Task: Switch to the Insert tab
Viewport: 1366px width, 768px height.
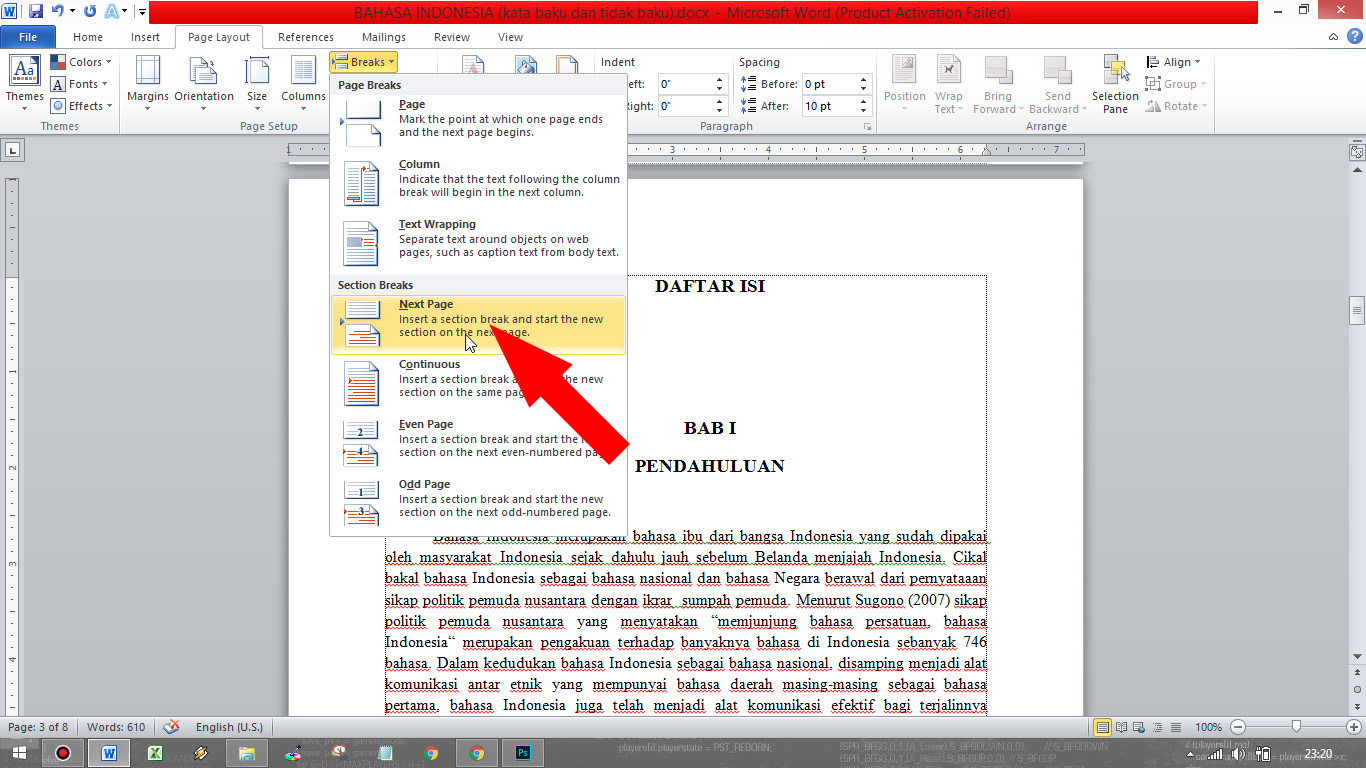Action: coord(145,37)
